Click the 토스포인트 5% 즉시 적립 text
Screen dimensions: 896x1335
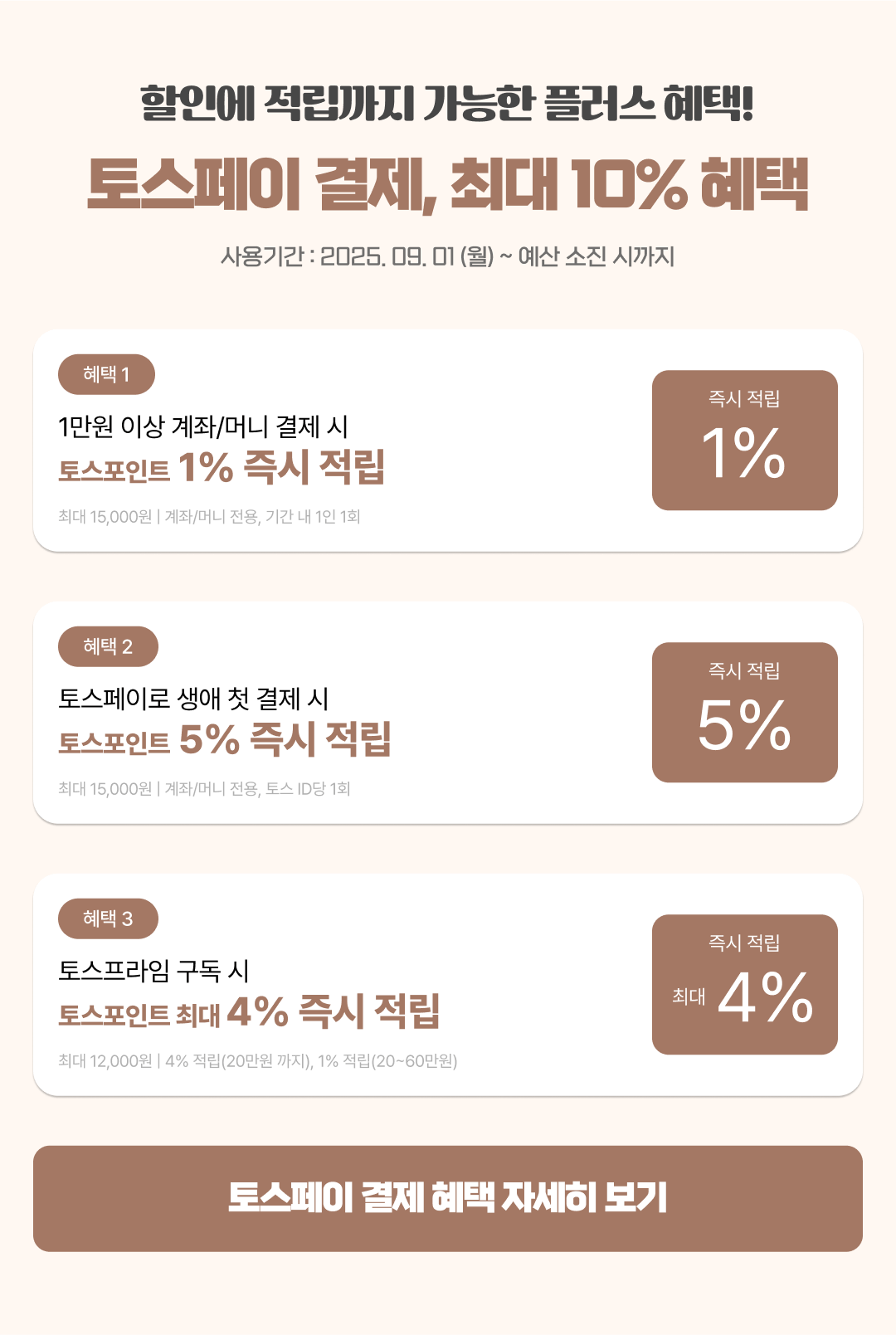225,739
